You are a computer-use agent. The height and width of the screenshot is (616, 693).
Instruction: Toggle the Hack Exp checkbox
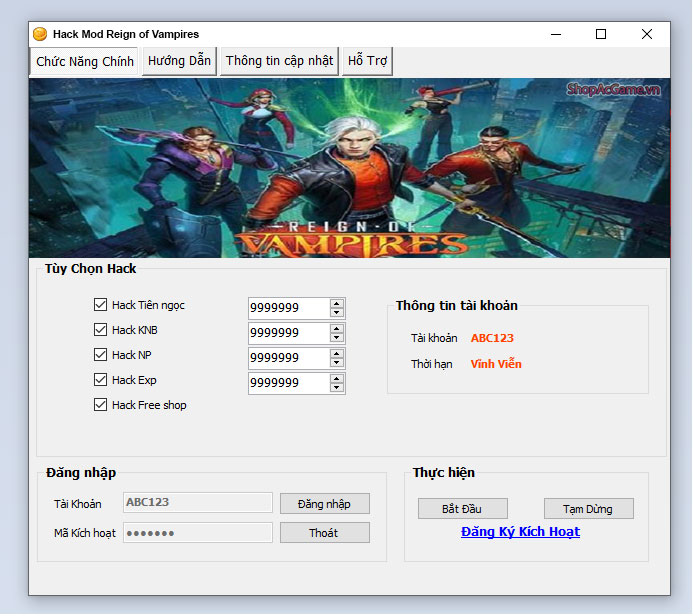pos(100,380)
